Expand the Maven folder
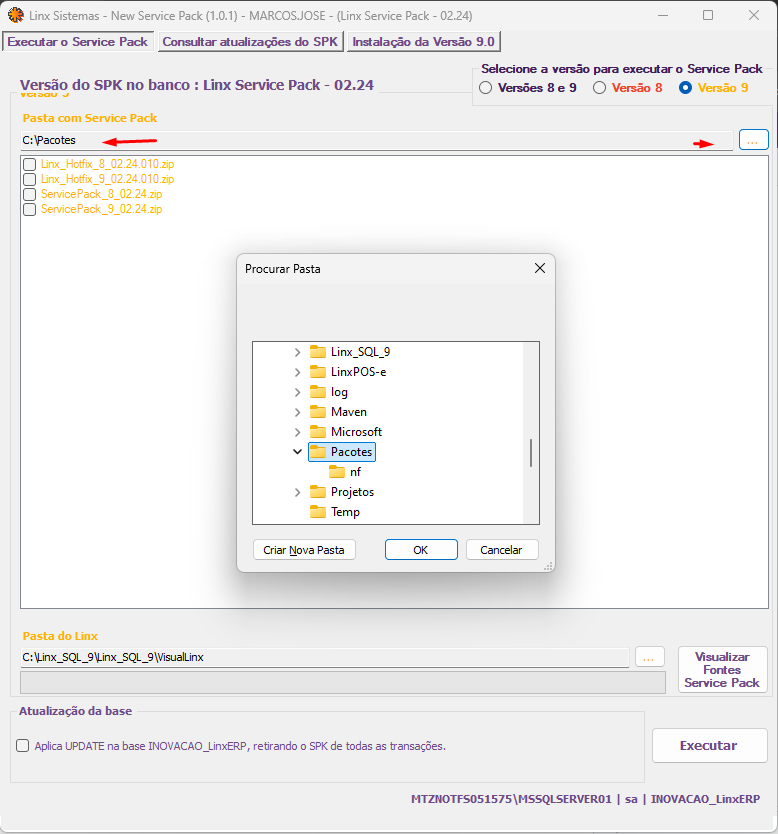Screen dimensions: 778x834 297,412
